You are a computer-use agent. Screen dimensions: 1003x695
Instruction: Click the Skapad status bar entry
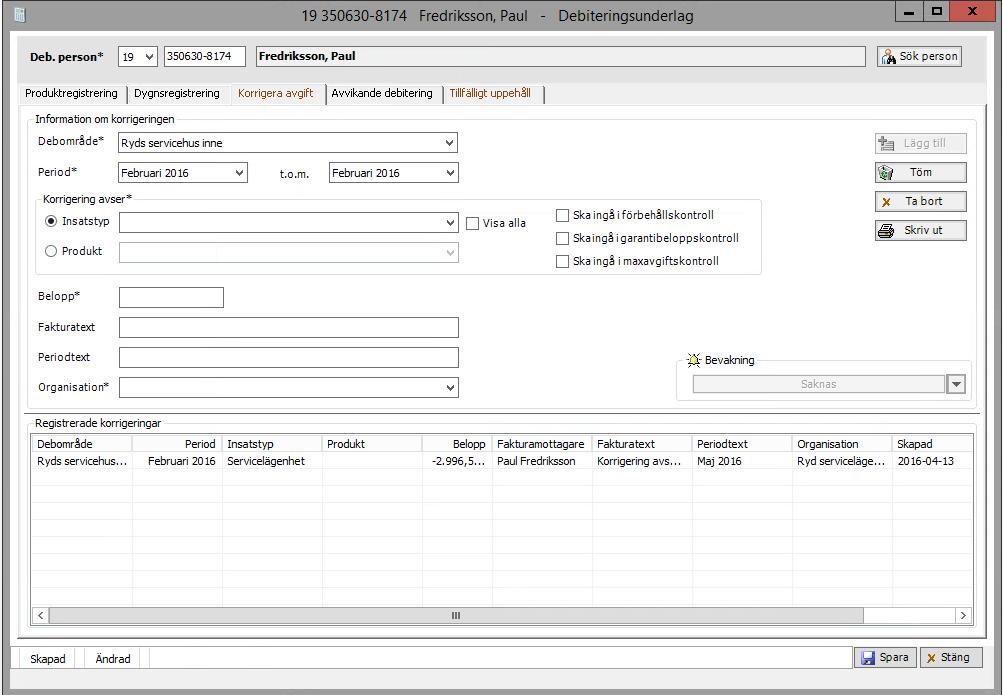(48, 659)
